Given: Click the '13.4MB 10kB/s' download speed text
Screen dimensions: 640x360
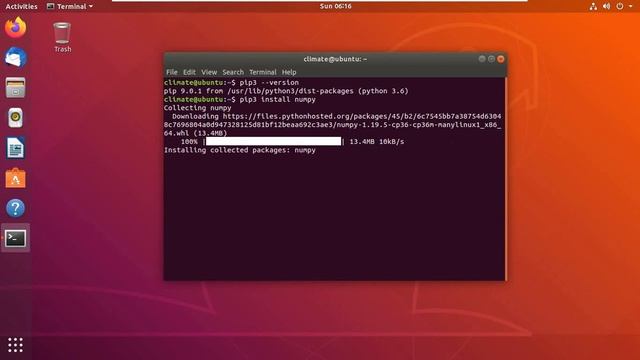Looking at the screenshot, I should point(377,142).
